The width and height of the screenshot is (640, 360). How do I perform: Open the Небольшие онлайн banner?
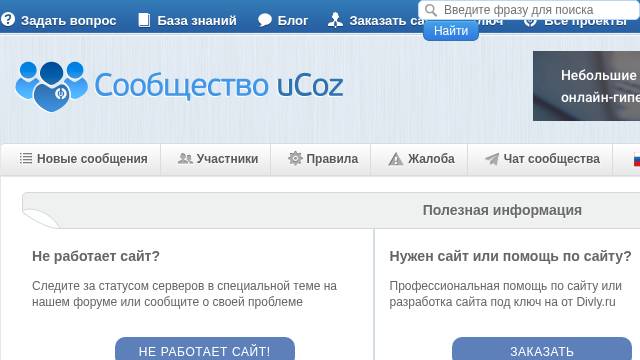click(x=587, y=86)
